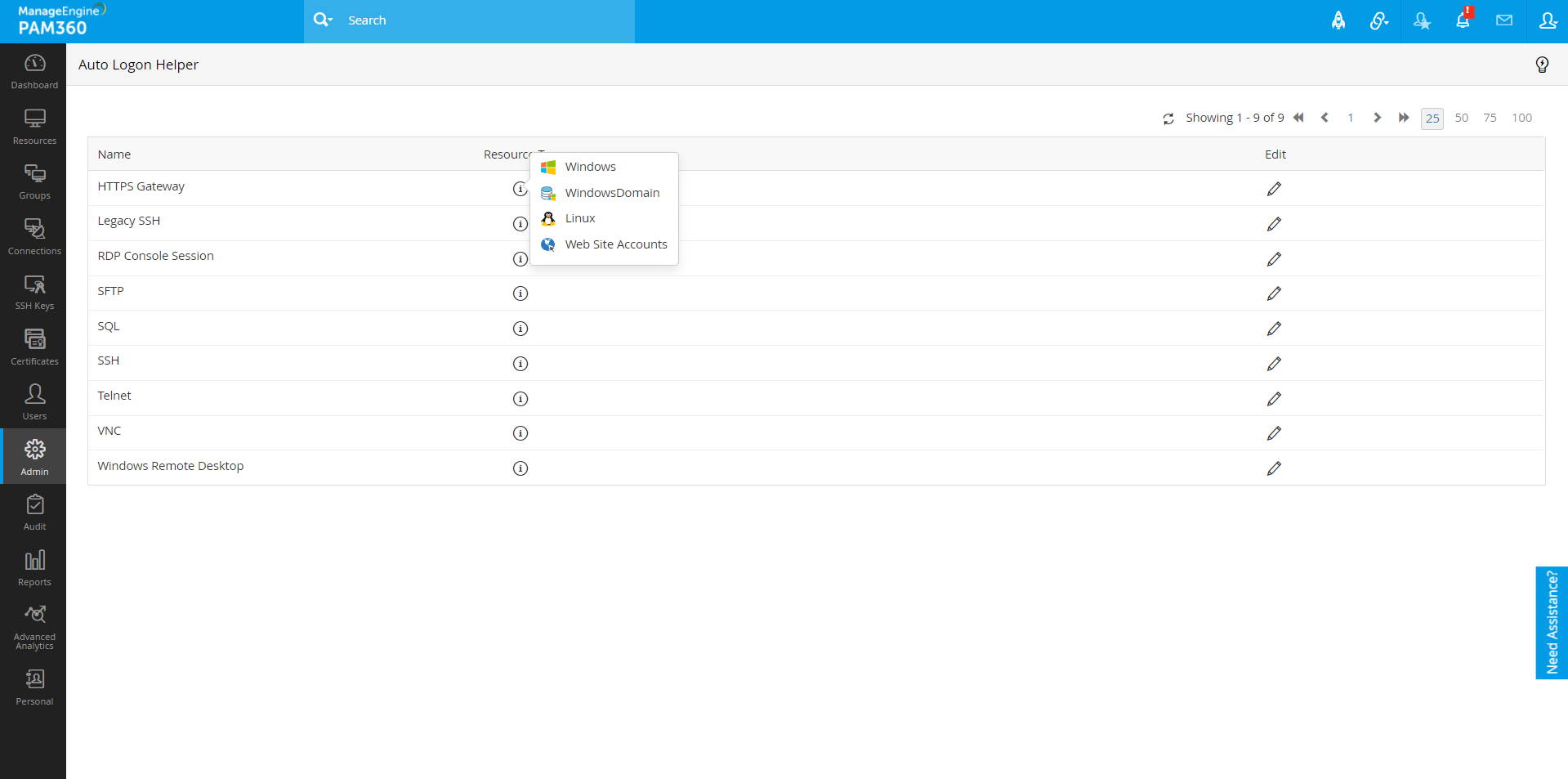
Task: Click the Telnet row name
Action: tap(114, 396)
